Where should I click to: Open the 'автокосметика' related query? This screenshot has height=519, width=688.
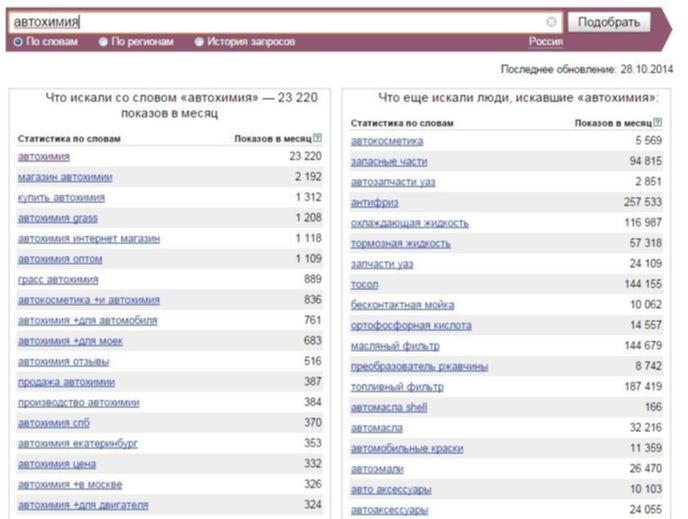pyautogui.click(x=386, y=141)
